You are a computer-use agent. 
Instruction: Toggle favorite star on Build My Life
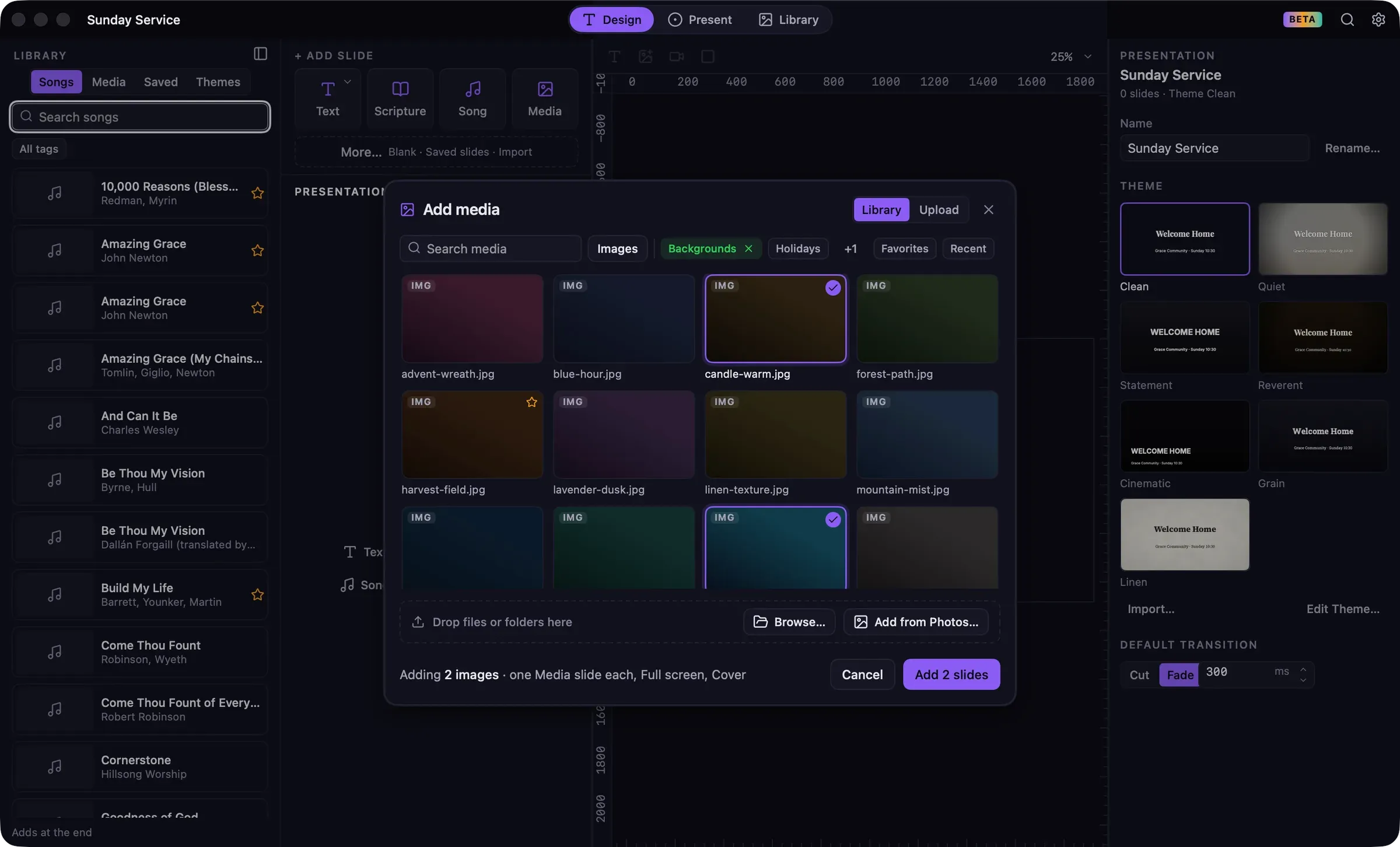pos(257,594)
